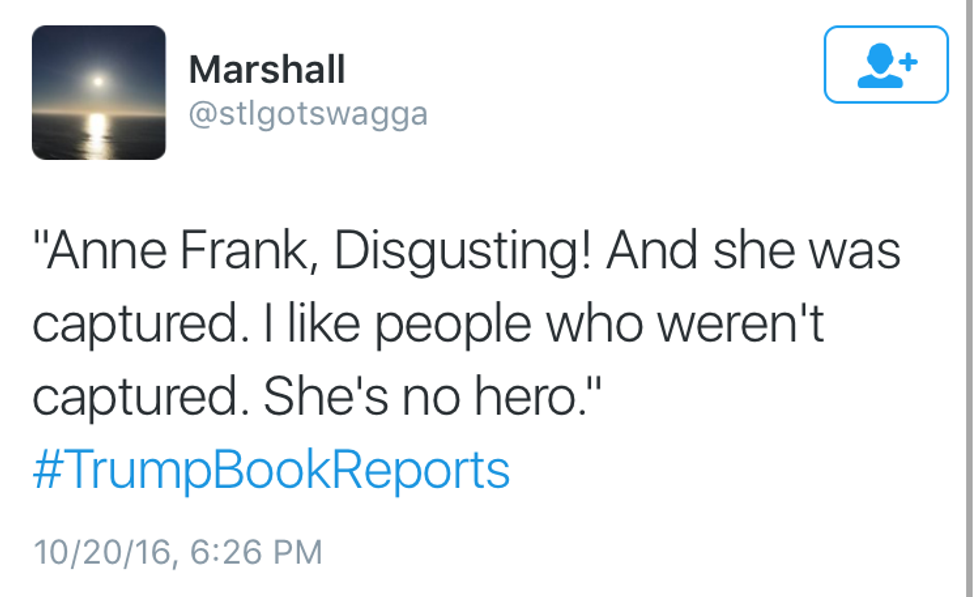Click the bright sun in the avatar
Image resolution: width=980 pixels, height=597 pixels.
point(98,80)
